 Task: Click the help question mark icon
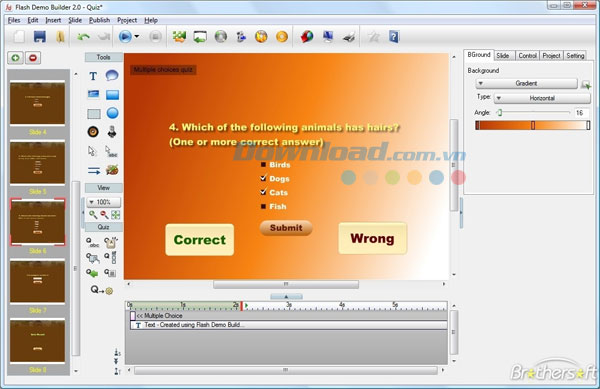pyautogui.click(x=394, y=37)
